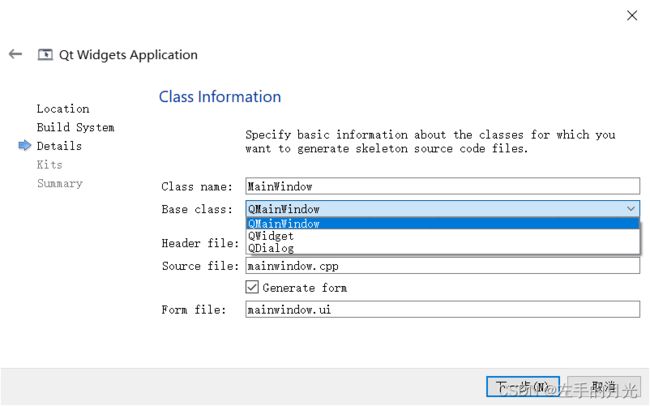Click into the Form file field
The image size is (650, 406).
(442, 309)
